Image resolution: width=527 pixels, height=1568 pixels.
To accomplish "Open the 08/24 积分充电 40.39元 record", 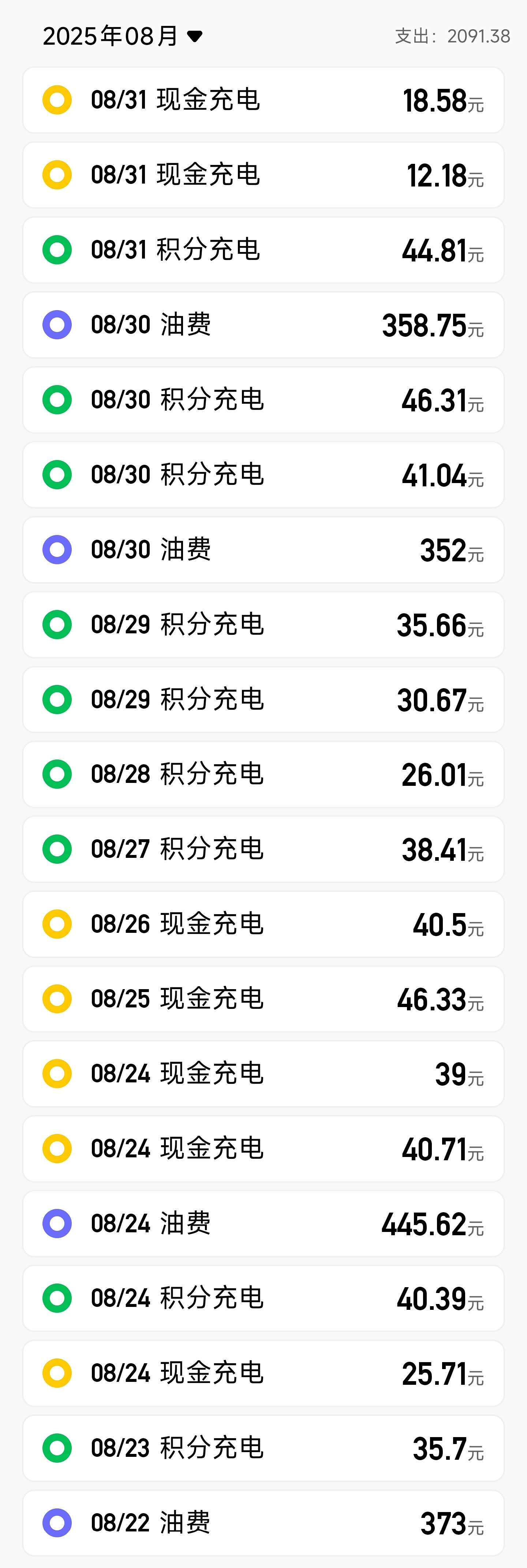I will point(263,1298).
